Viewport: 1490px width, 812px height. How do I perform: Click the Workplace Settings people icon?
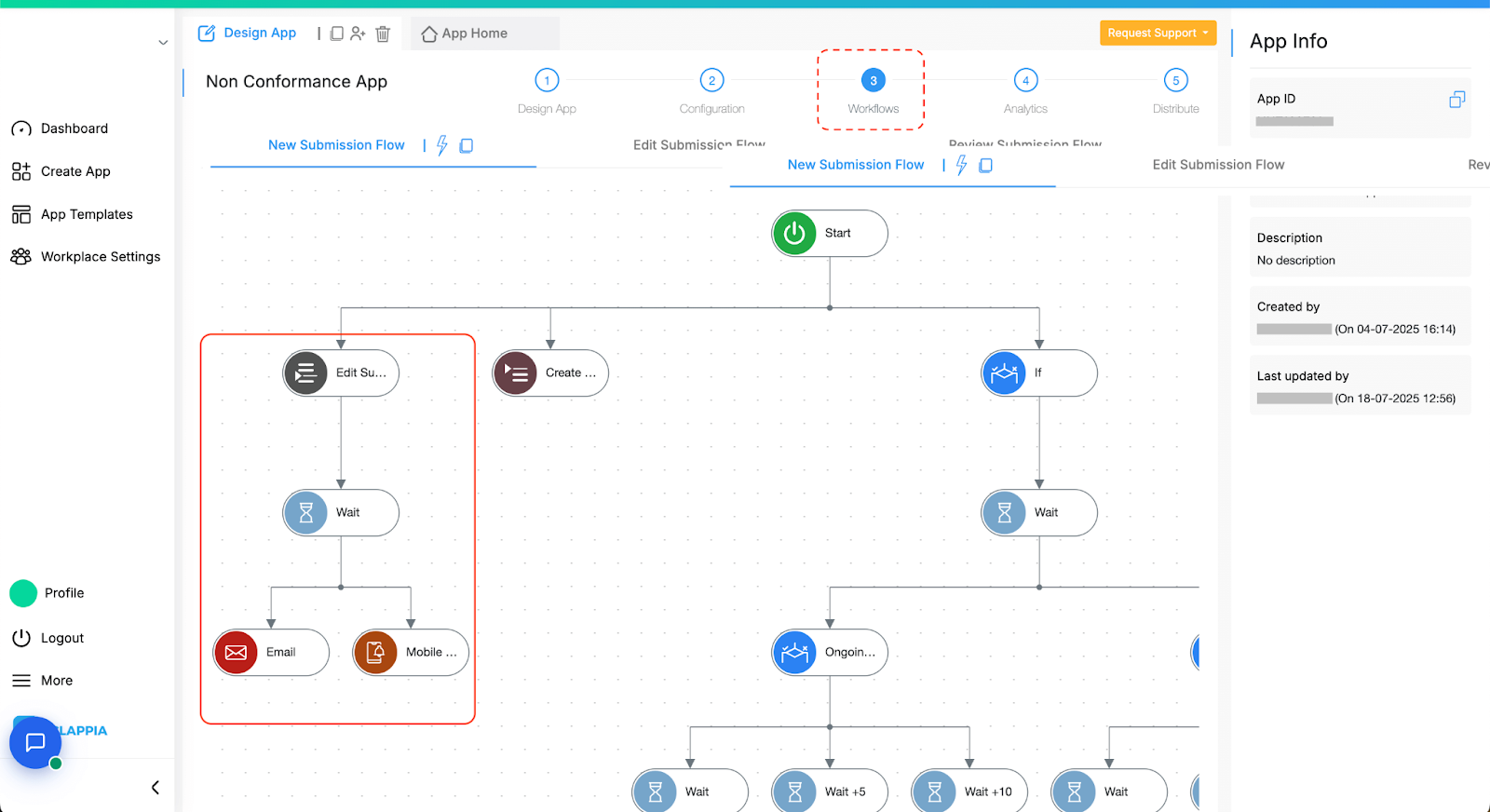[x=20, y=257]
